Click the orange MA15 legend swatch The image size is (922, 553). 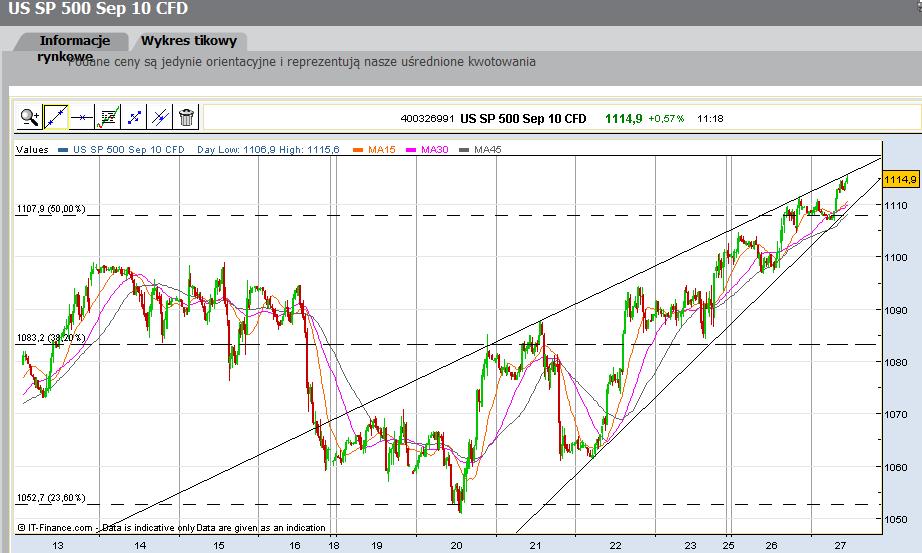[357, 150]
